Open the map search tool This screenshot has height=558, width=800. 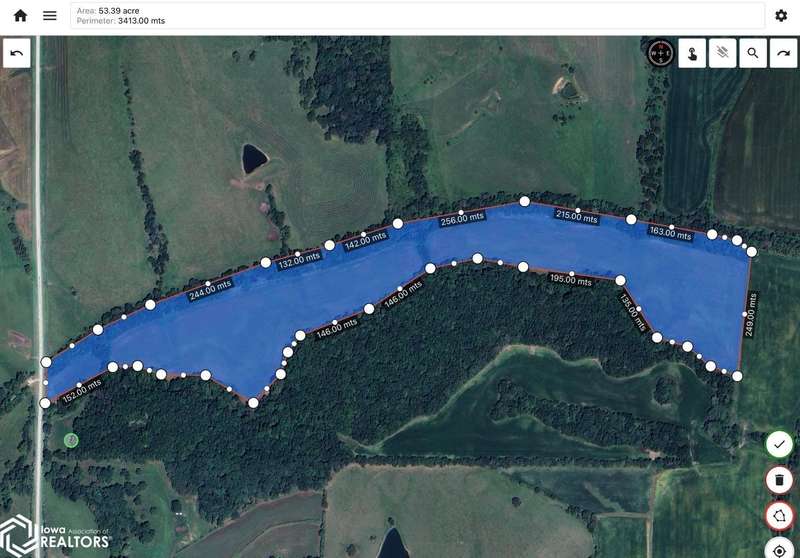click(x=753, y=53)
